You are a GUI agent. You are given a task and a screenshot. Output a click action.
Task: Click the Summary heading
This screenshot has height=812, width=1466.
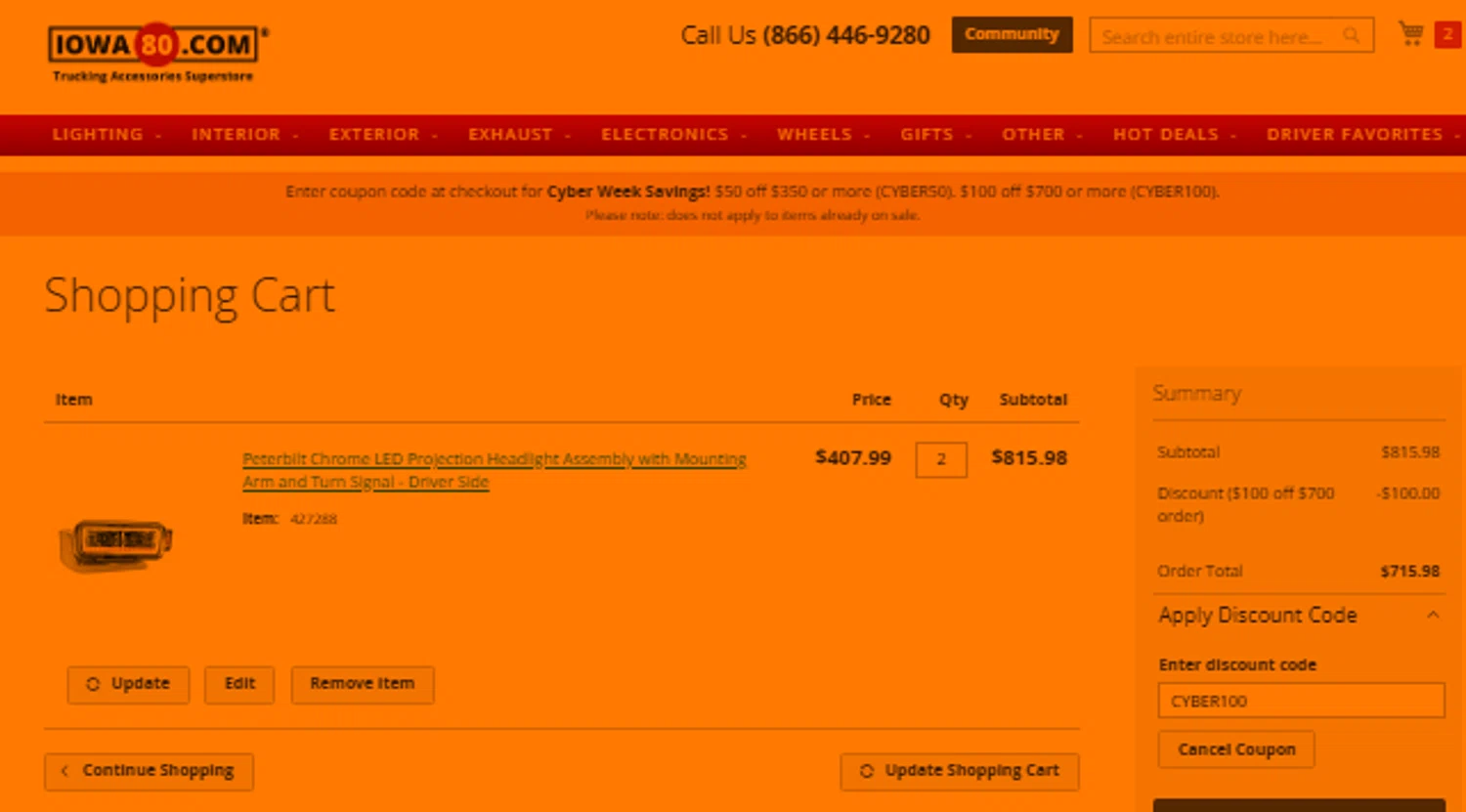point(1197,393)
